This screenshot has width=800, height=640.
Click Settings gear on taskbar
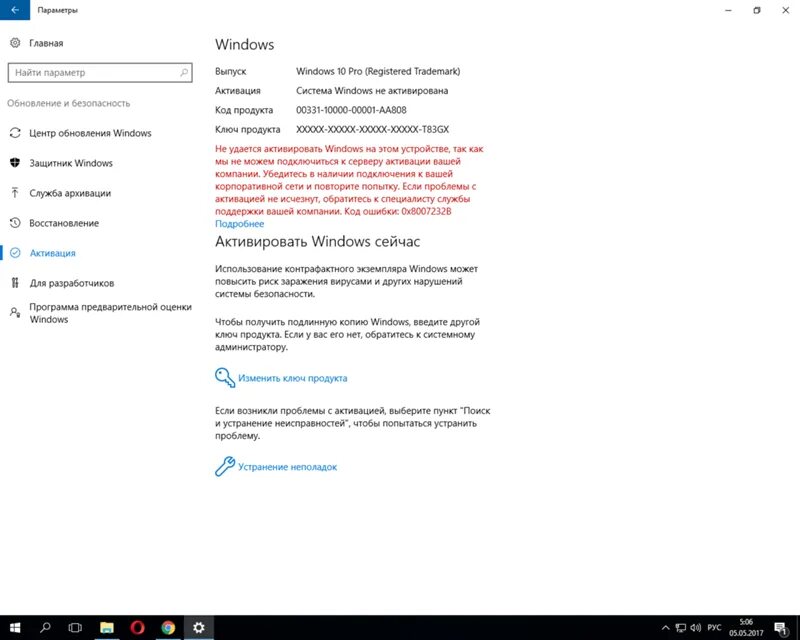tap(199, 628)
